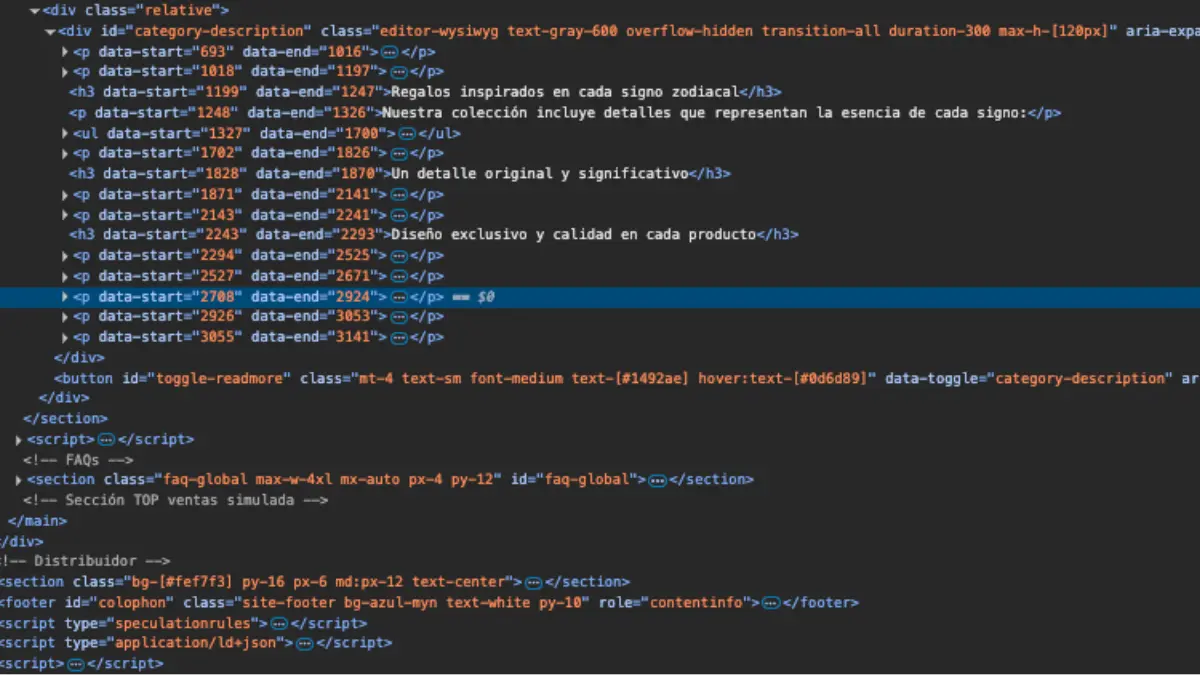This screenshot has height=675, width=1200.
Task: Click ellipsis of the last script element
Action: pyautogui.click(x=75, y=664)
